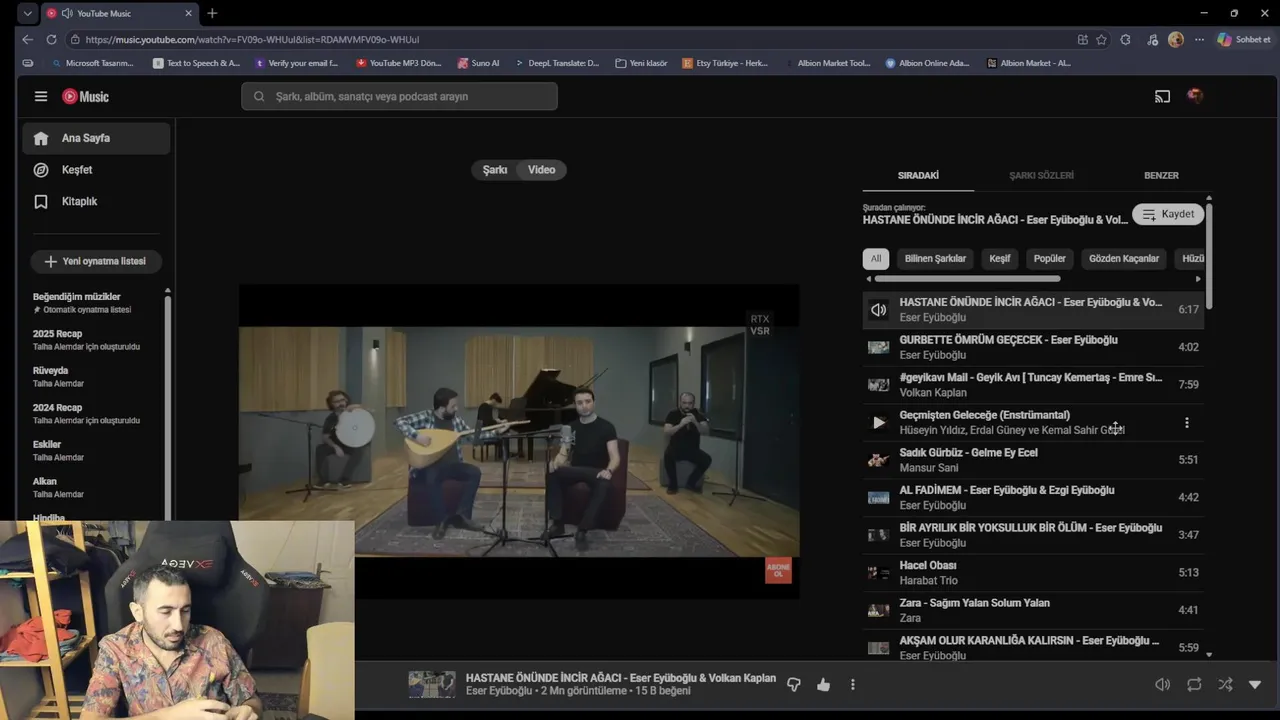This screenshot has width=1280, height=720.
Task: Go to Ana Sayfa
Action: coord(96,138)
